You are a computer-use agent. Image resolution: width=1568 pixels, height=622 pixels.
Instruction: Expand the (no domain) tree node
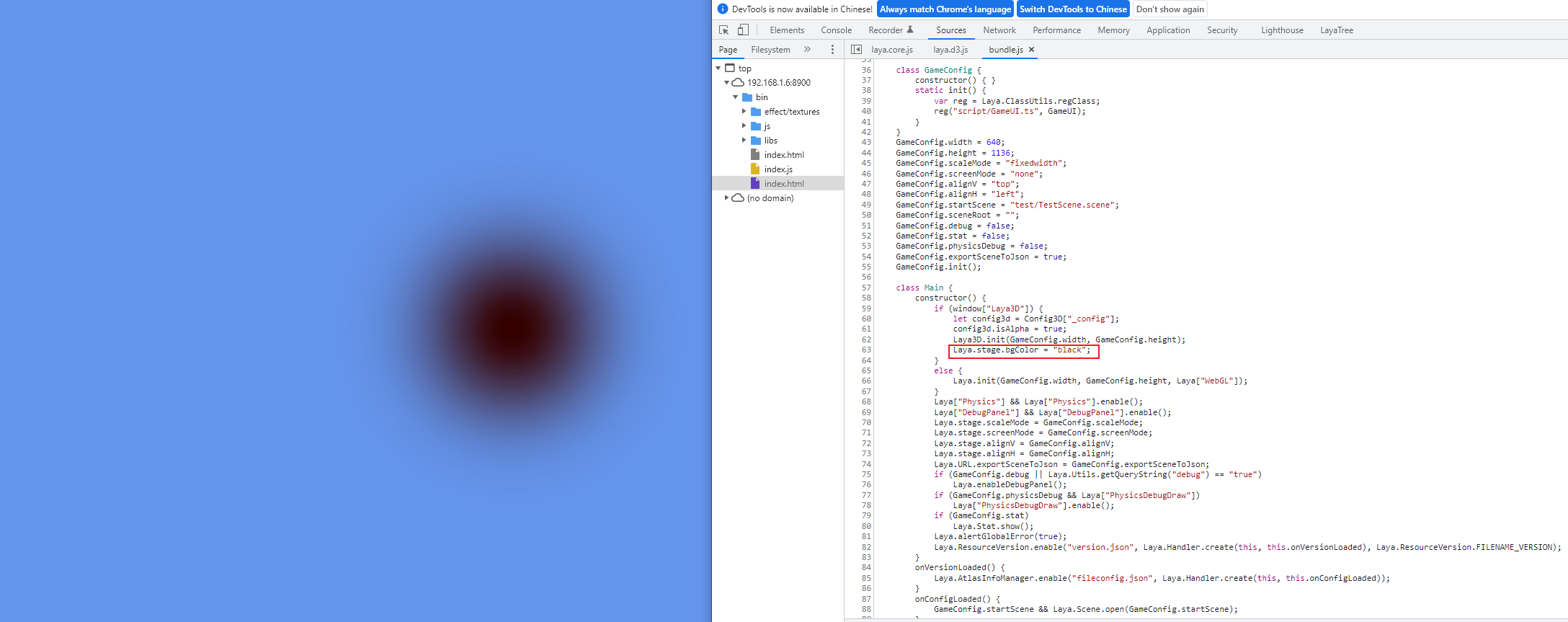pos(726,197)
